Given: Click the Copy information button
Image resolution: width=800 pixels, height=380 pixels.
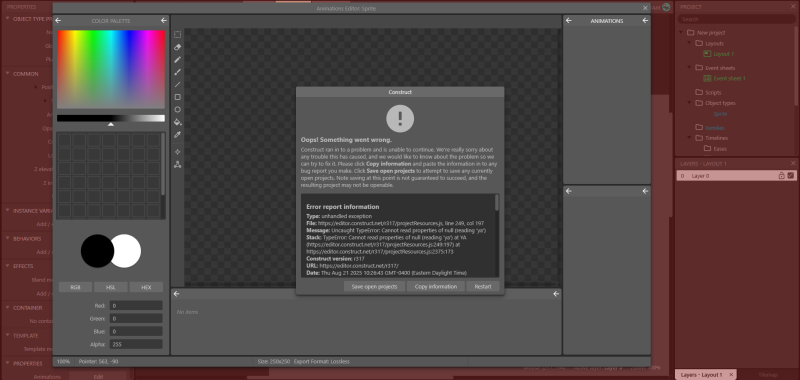Looking at the screenshot, I should 436,287.
